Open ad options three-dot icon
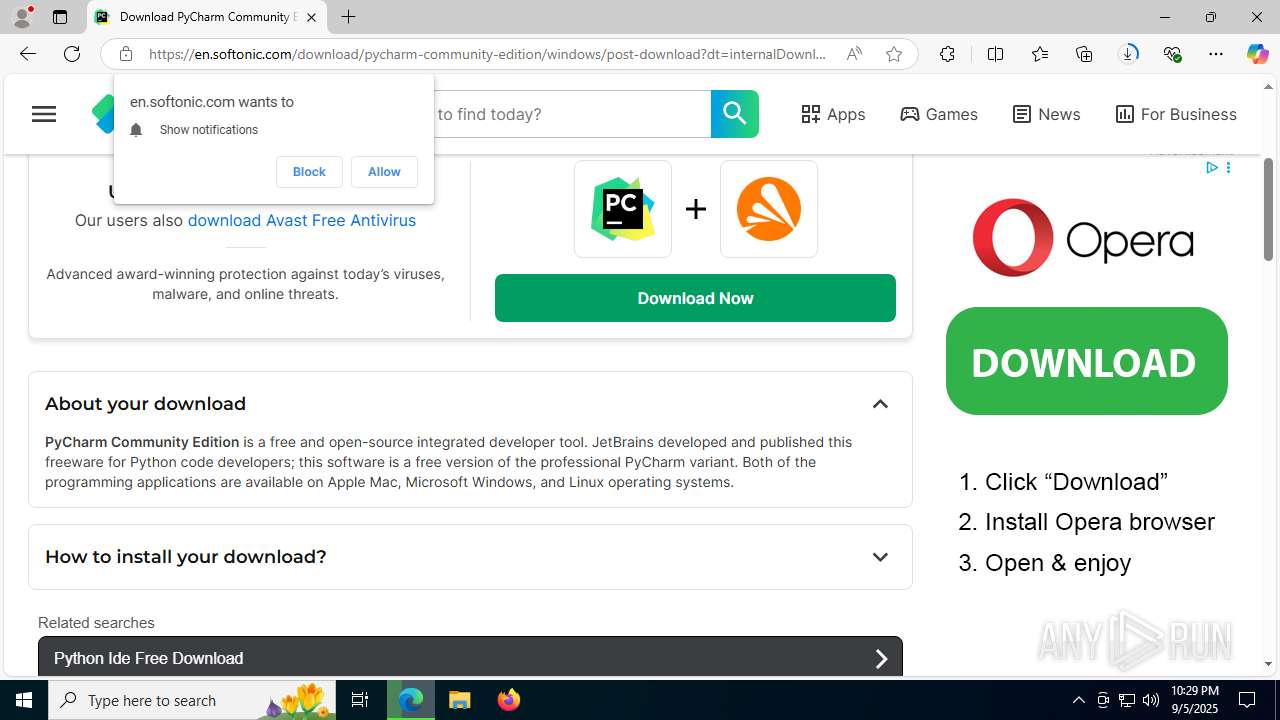 tap(1228, 168)
